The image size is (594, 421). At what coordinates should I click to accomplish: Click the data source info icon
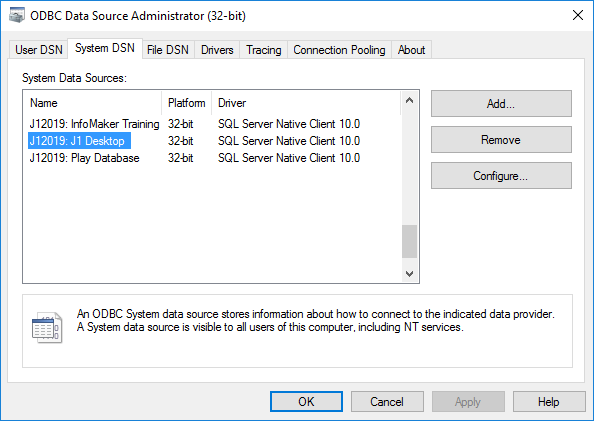tap(47, 328)
